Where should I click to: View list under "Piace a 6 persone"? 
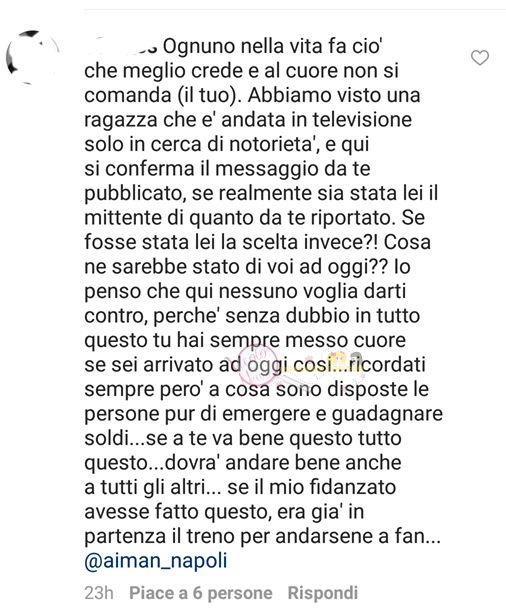click(x=201, y=593)
